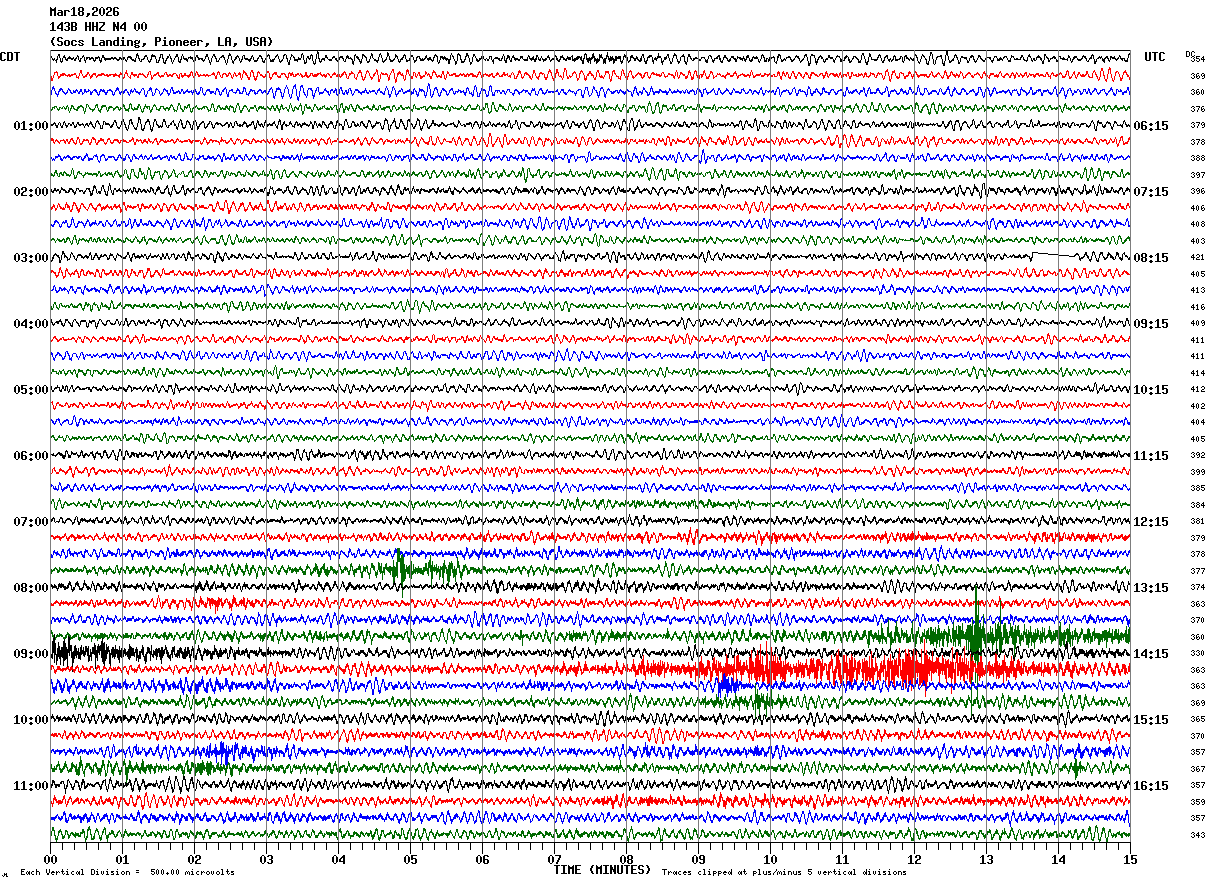Image resolution: width=1210 pixels, height=886 pixels.
Task: Click the "11:00" CDT hour label
Action: pyautogui.click(x=31, y=786)
